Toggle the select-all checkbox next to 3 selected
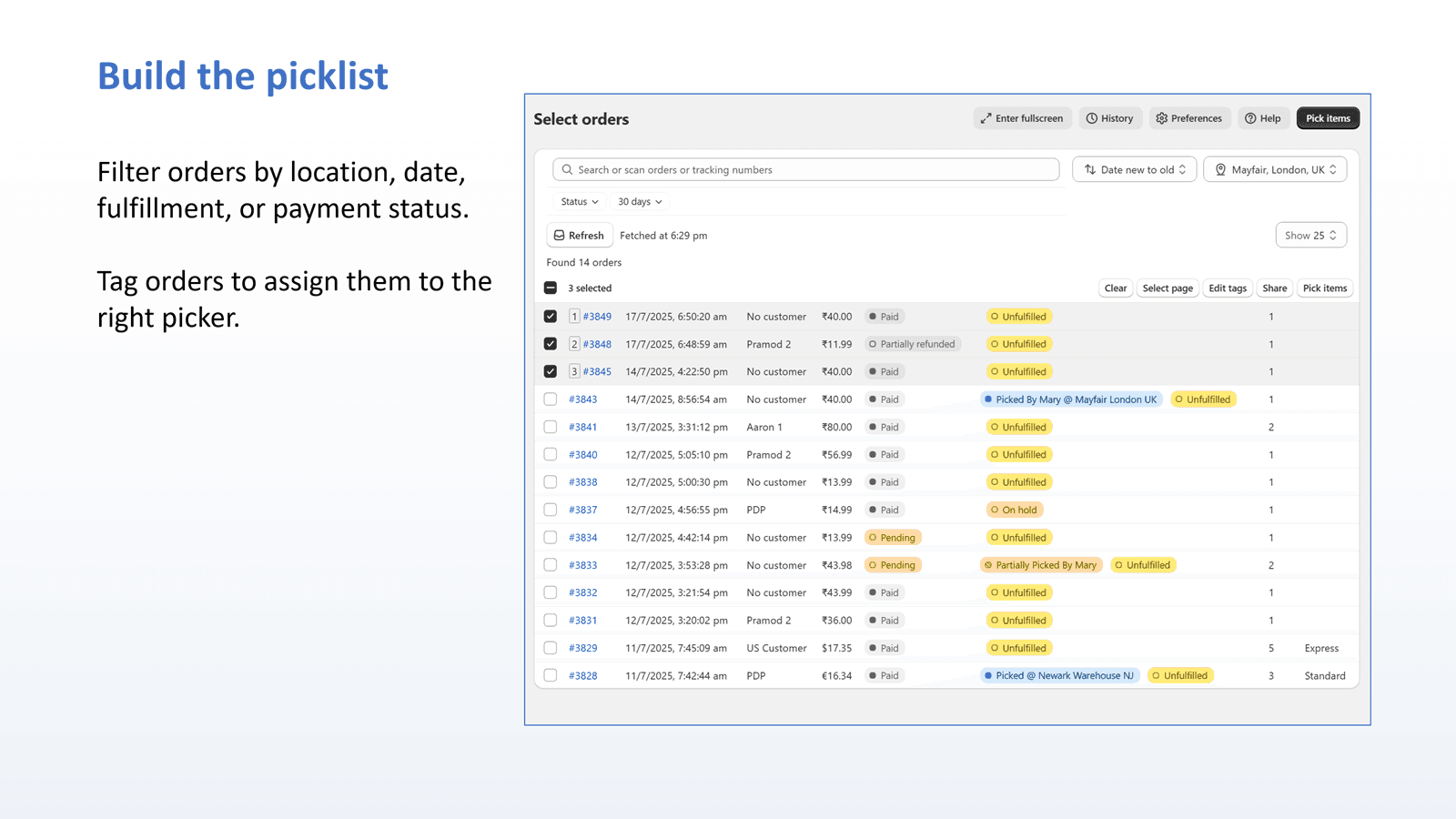The image size is (1456, 819). pos(551,288)
